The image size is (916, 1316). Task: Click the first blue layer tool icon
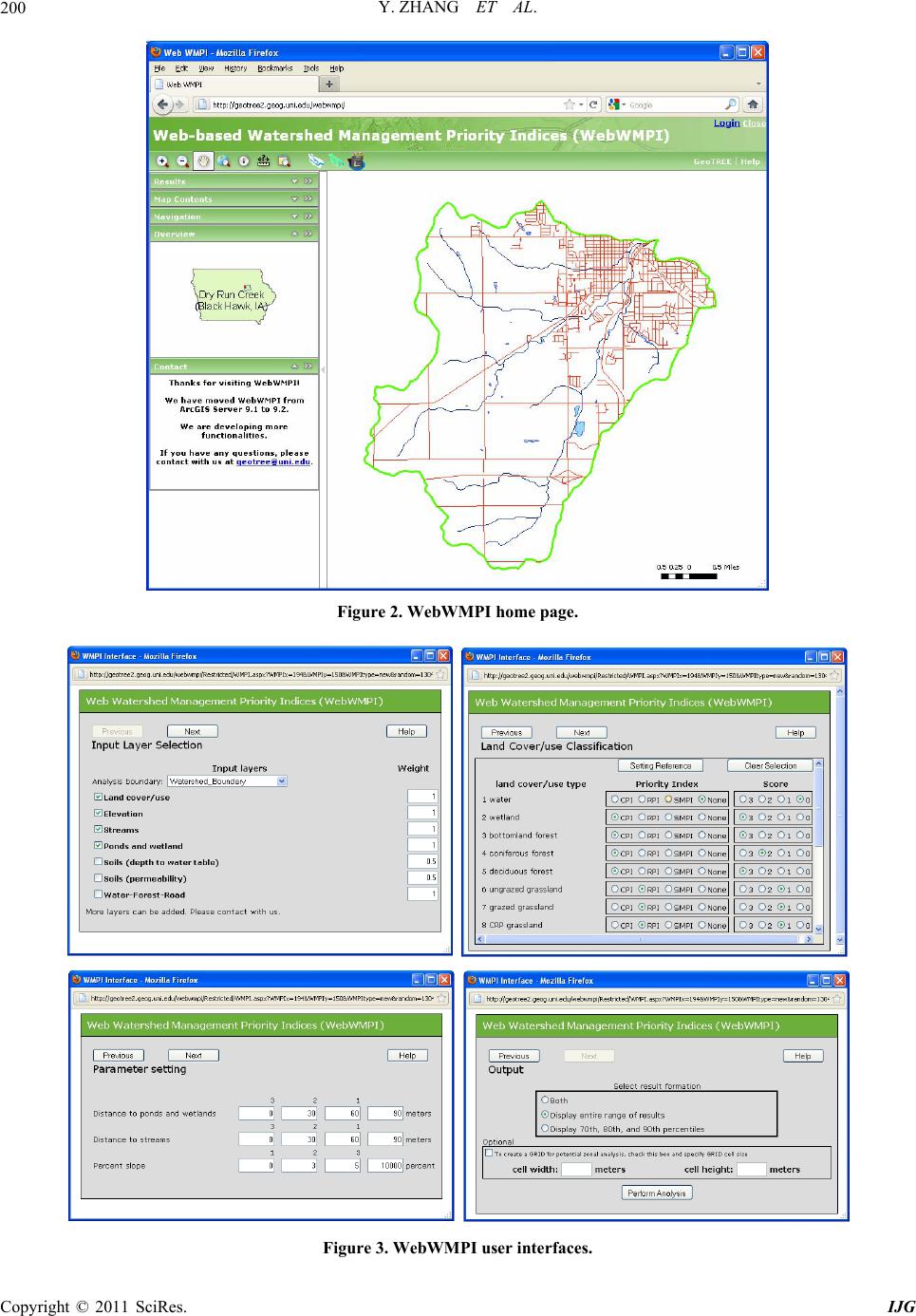click(x=315, y=160)
